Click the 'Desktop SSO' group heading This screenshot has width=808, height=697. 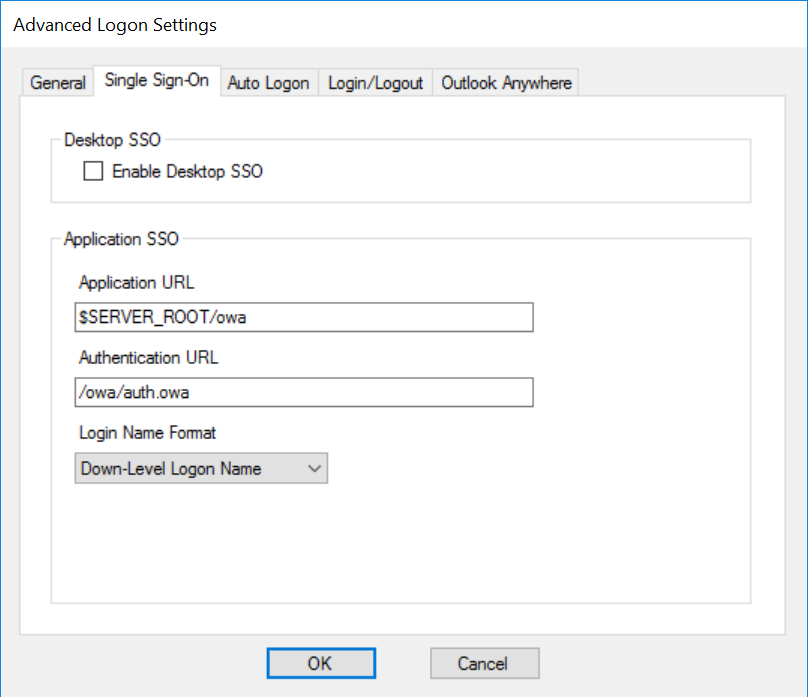click(112, 140)
